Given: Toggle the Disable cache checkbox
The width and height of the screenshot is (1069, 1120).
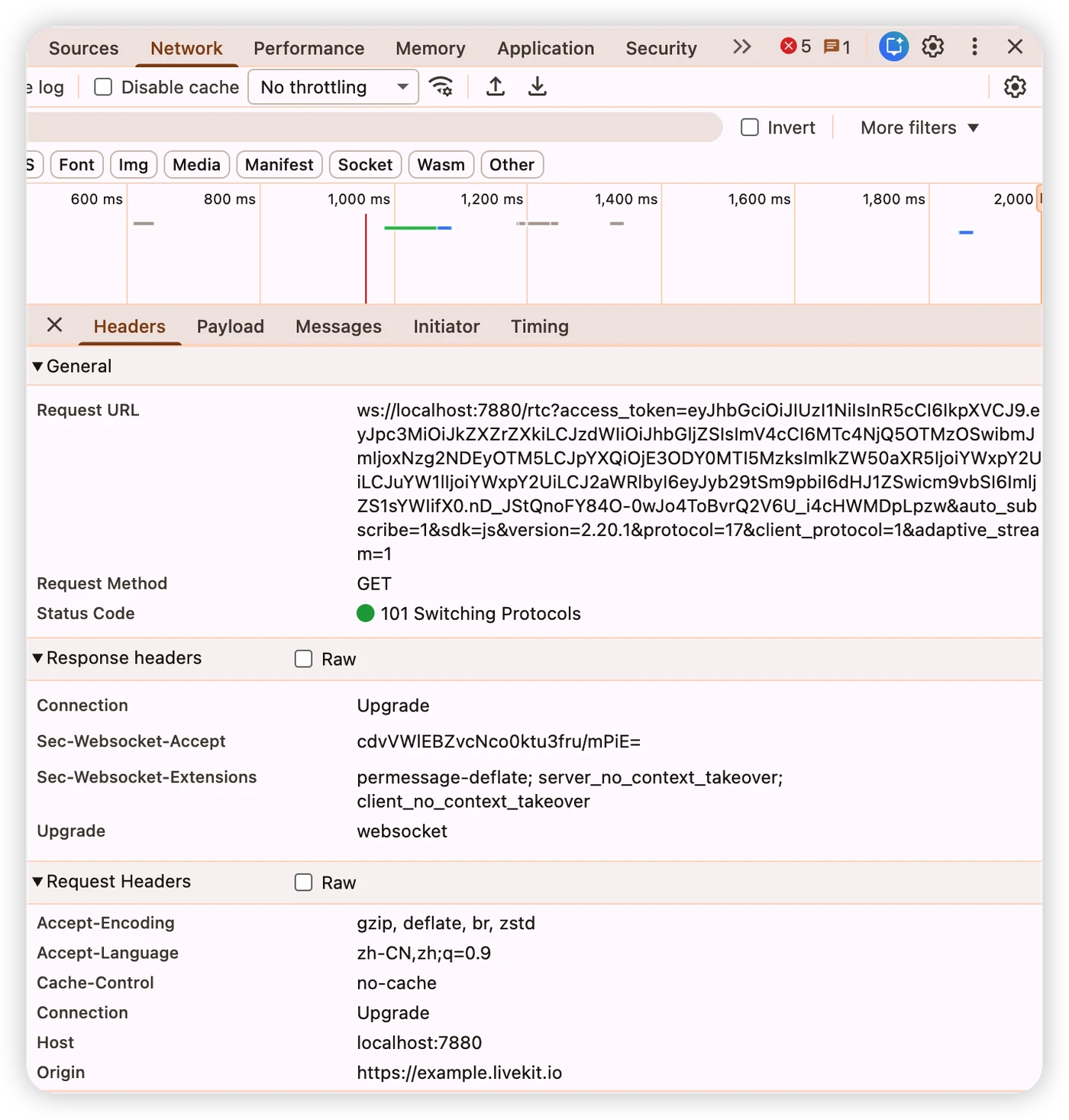Looking at the screenshot, I should pyautogui.click(x=103, y=87).
